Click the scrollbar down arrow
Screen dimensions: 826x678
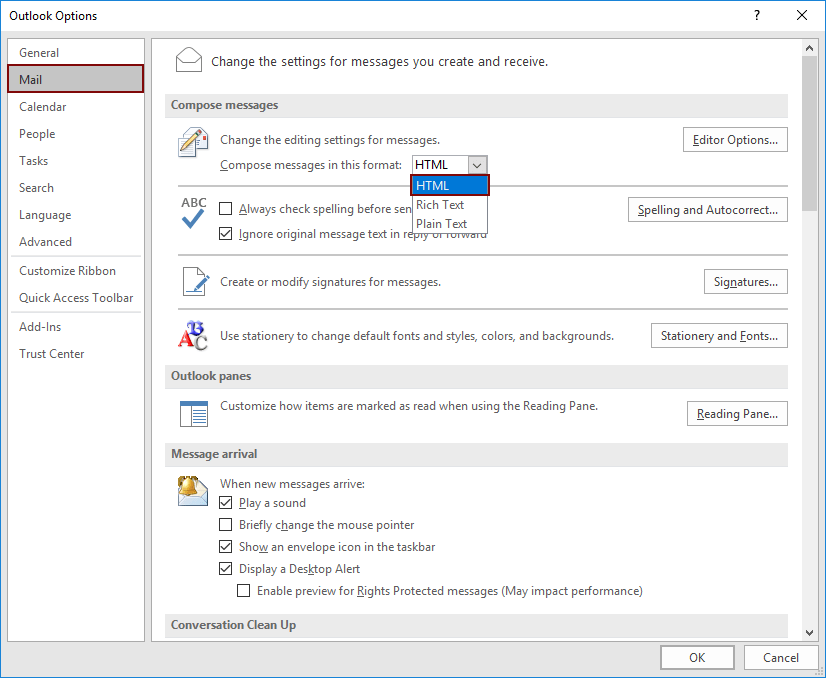point(810,632)
